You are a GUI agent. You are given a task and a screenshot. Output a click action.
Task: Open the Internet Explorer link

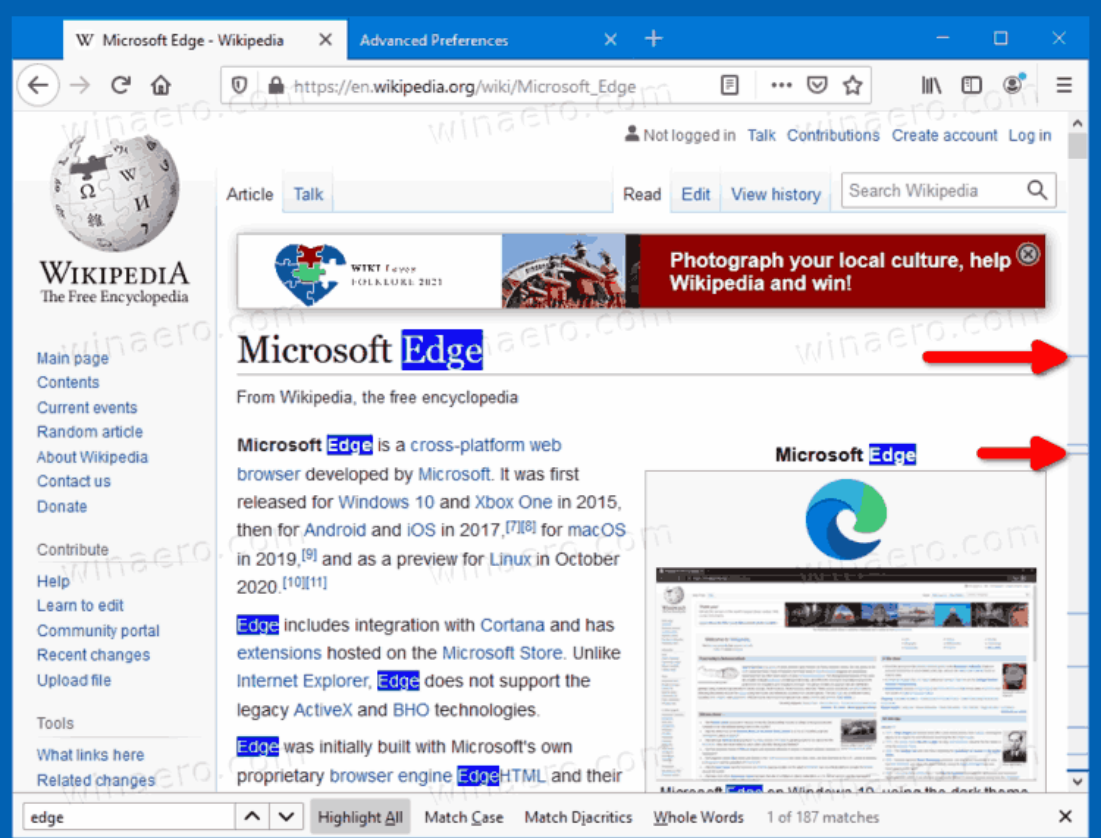(x=302, y=681)
